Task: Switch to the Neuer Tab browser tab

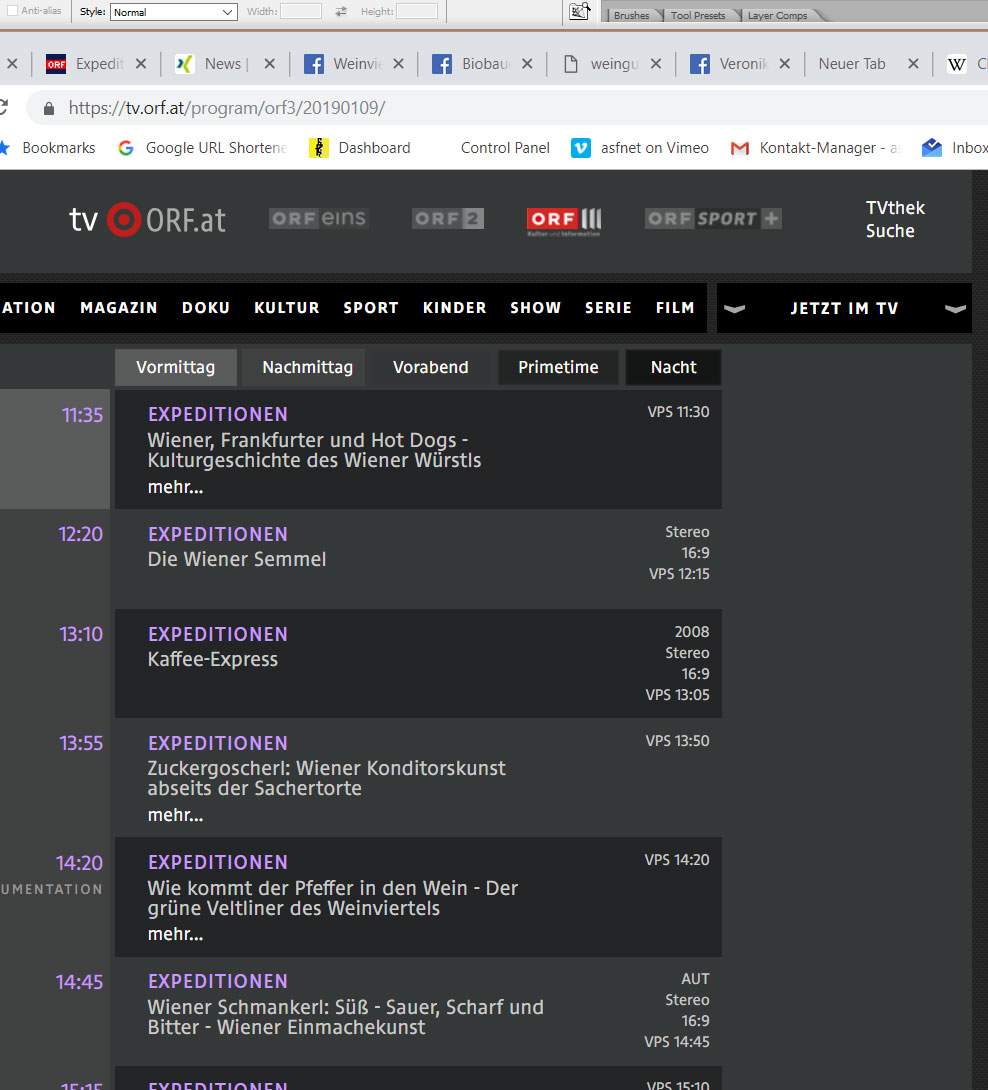Action: point(852,64)
